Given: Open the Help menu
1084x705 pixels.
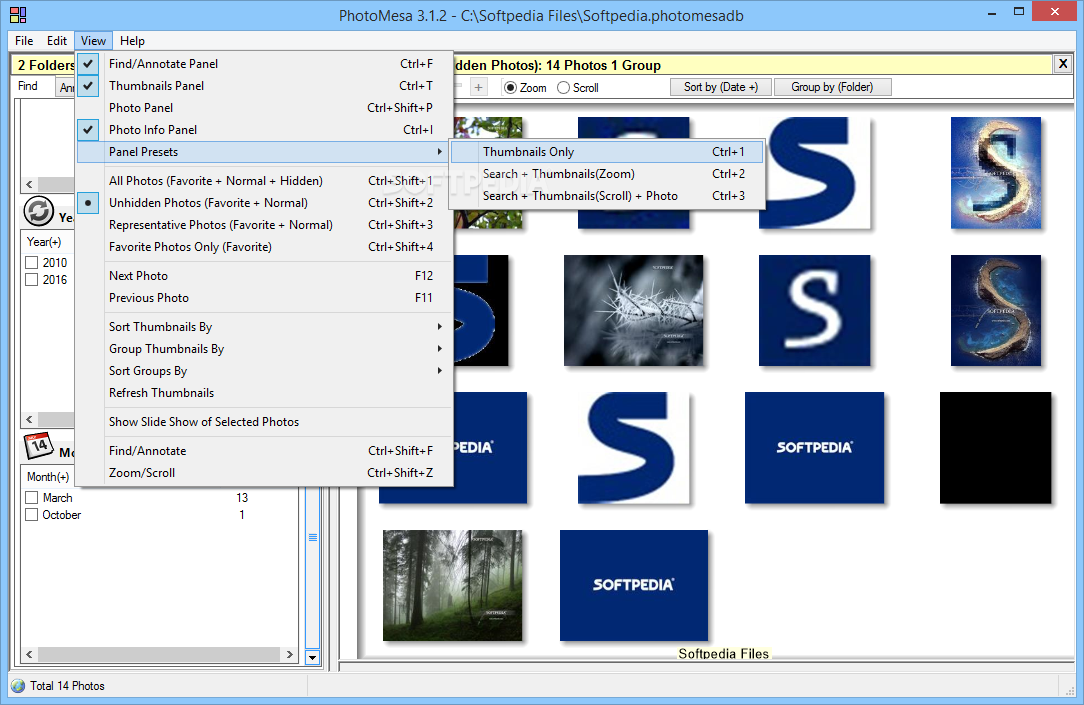Looking at the screenshot, I should 132,41.
